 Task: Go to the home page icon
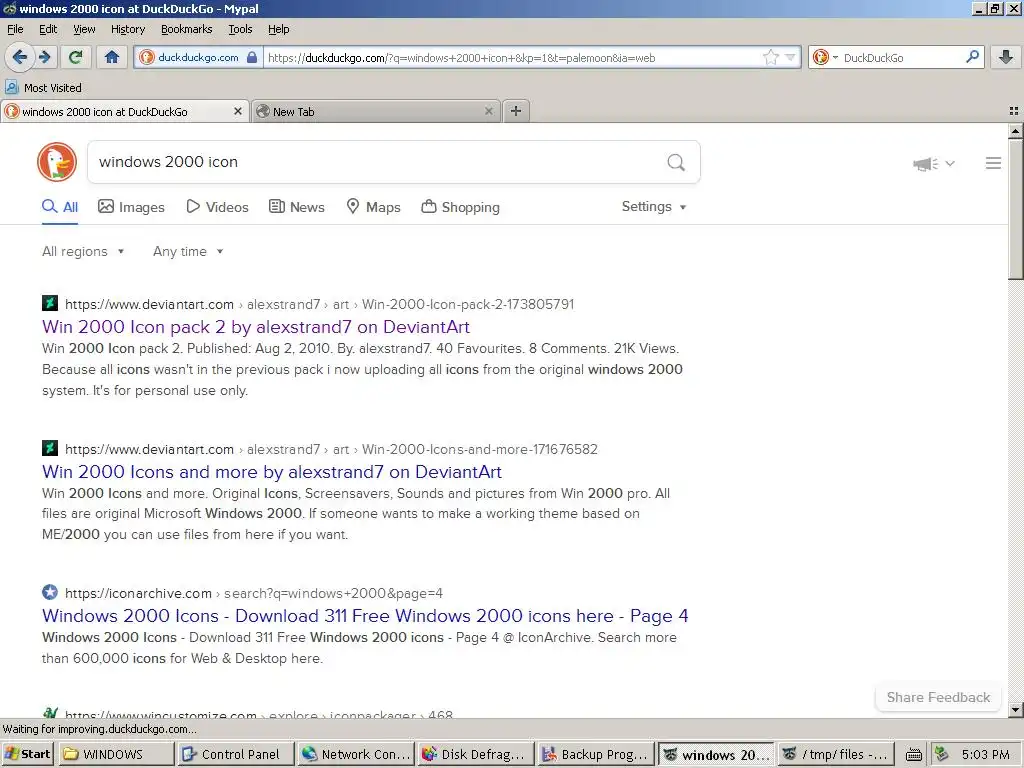click(112, 57)
